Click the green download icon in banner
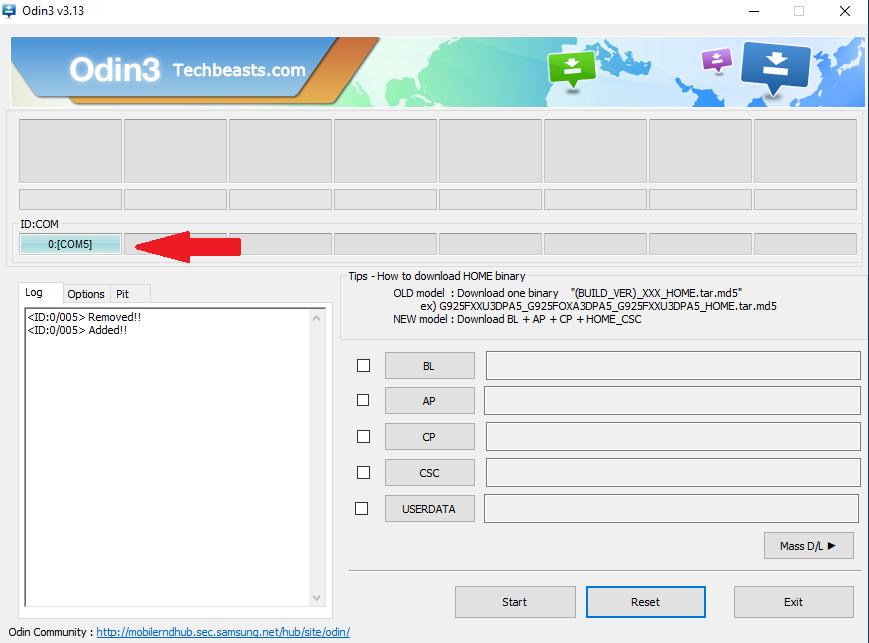This screenshot has width=869, height=643. [x=571, y=69]
